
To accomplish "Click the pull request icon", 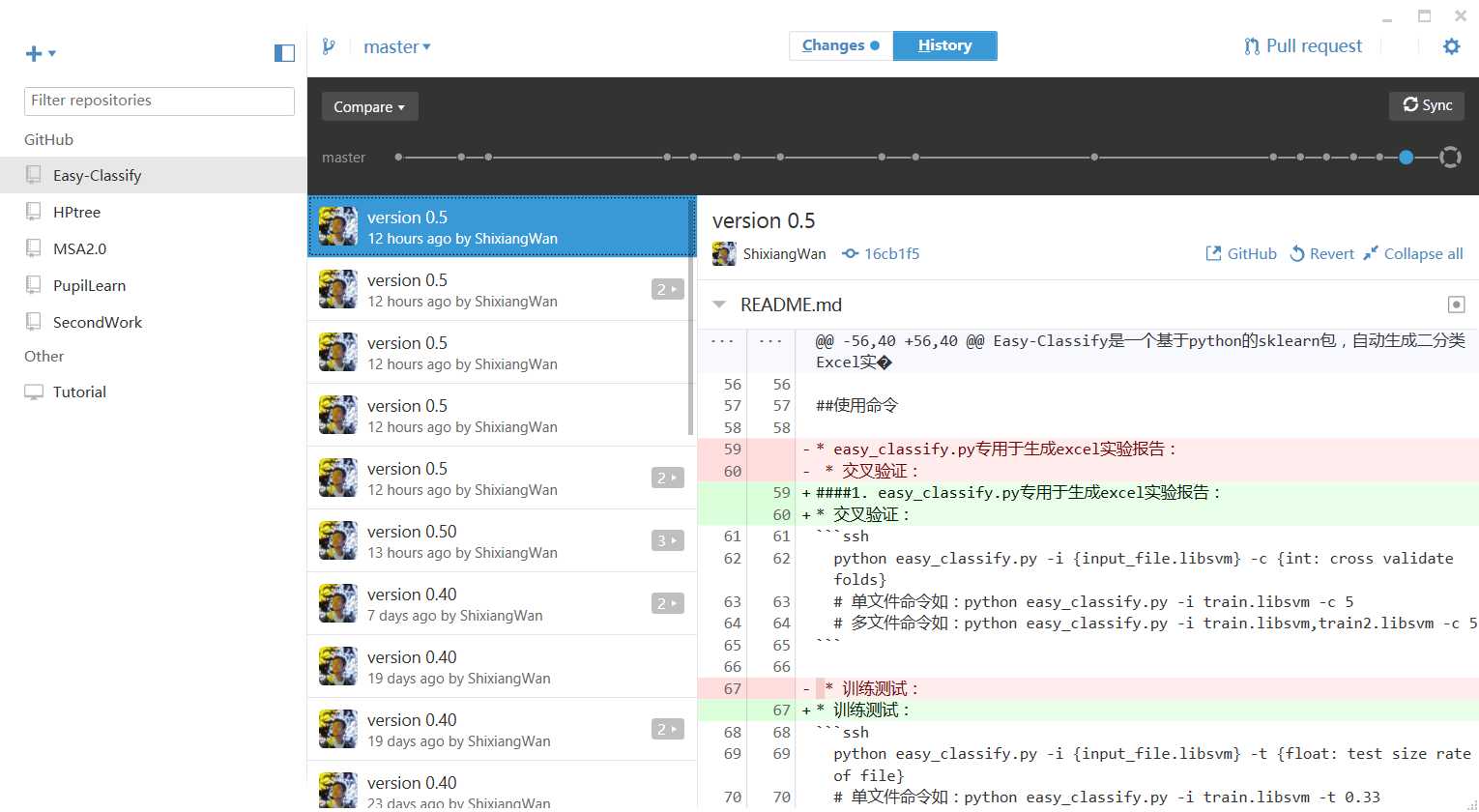I will pyautogui.click(x=1252, y=46).
